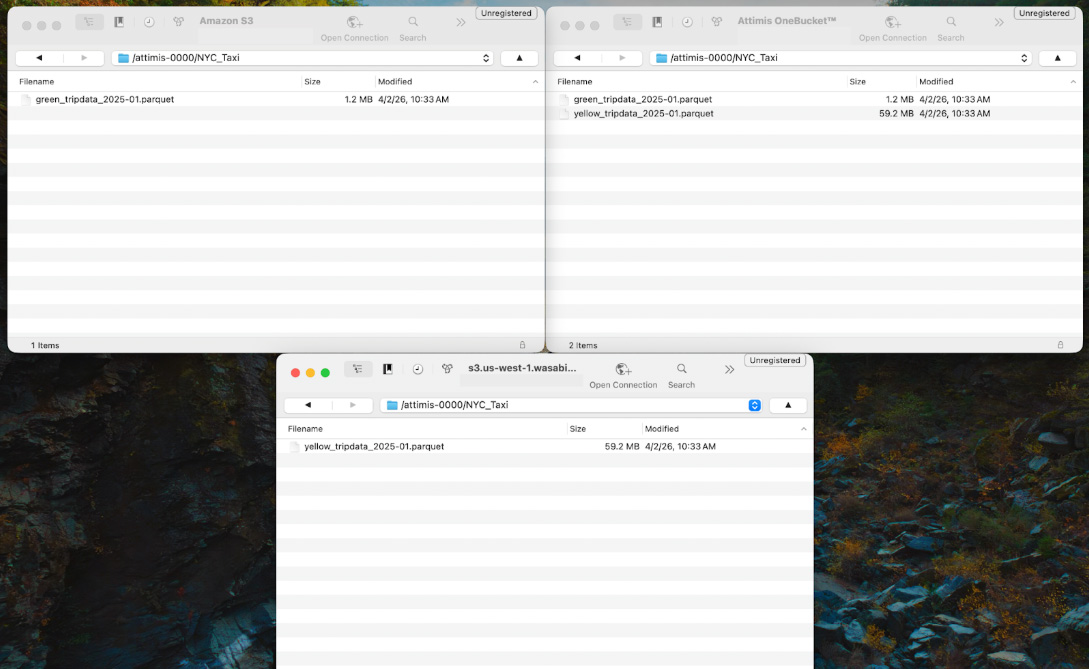1089x669 pixels.
Task: Click the Unregistered button in the Wasabi window
Action: 774,360
